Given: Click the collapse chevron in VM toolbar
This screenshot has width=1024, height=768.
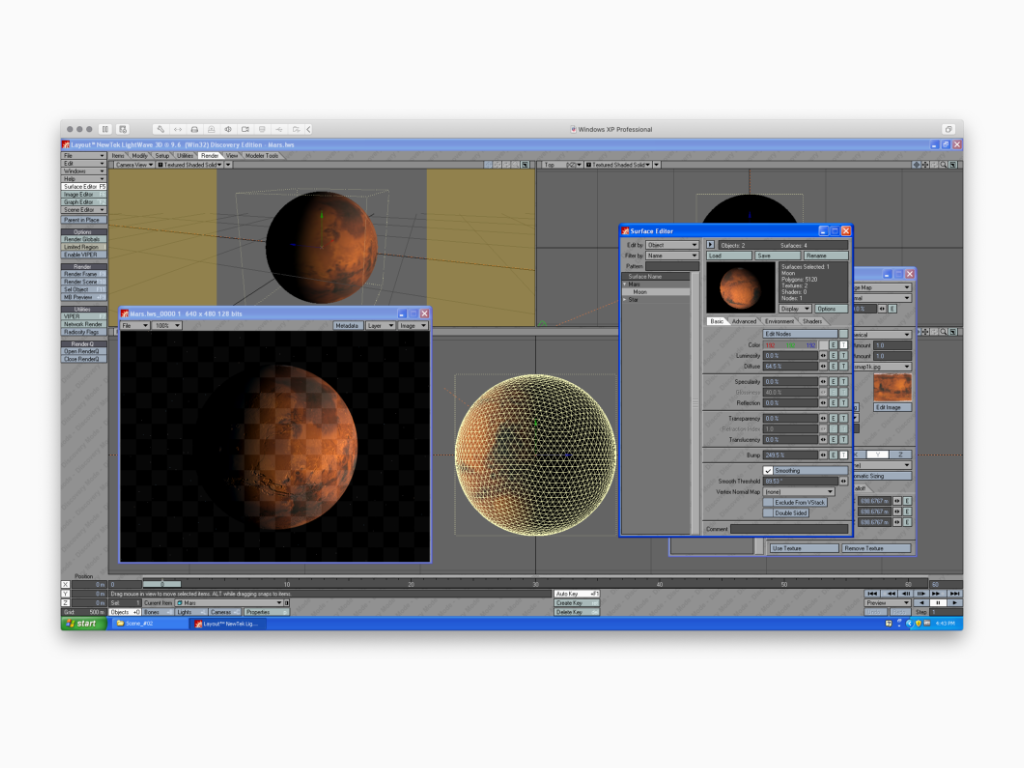Looking at the screenshot, I should pos(309,129).
